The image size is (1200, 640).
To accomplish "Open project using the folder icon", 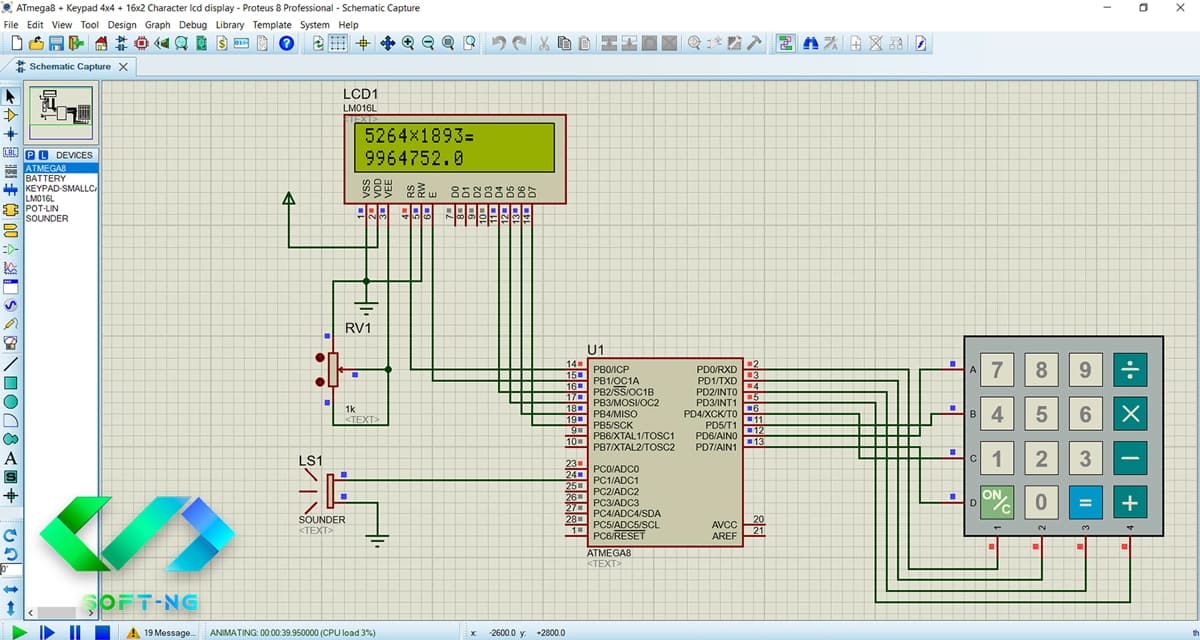I will (x=37, y=43).
